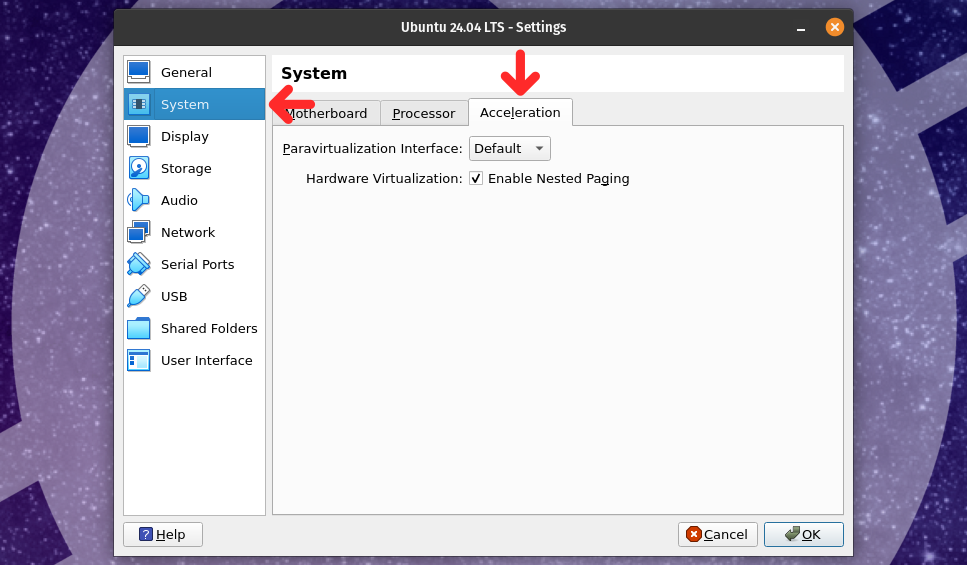The image size is (967, 565).
Task: Click the Paravirtualization Interface label
Action: [372, 149]
